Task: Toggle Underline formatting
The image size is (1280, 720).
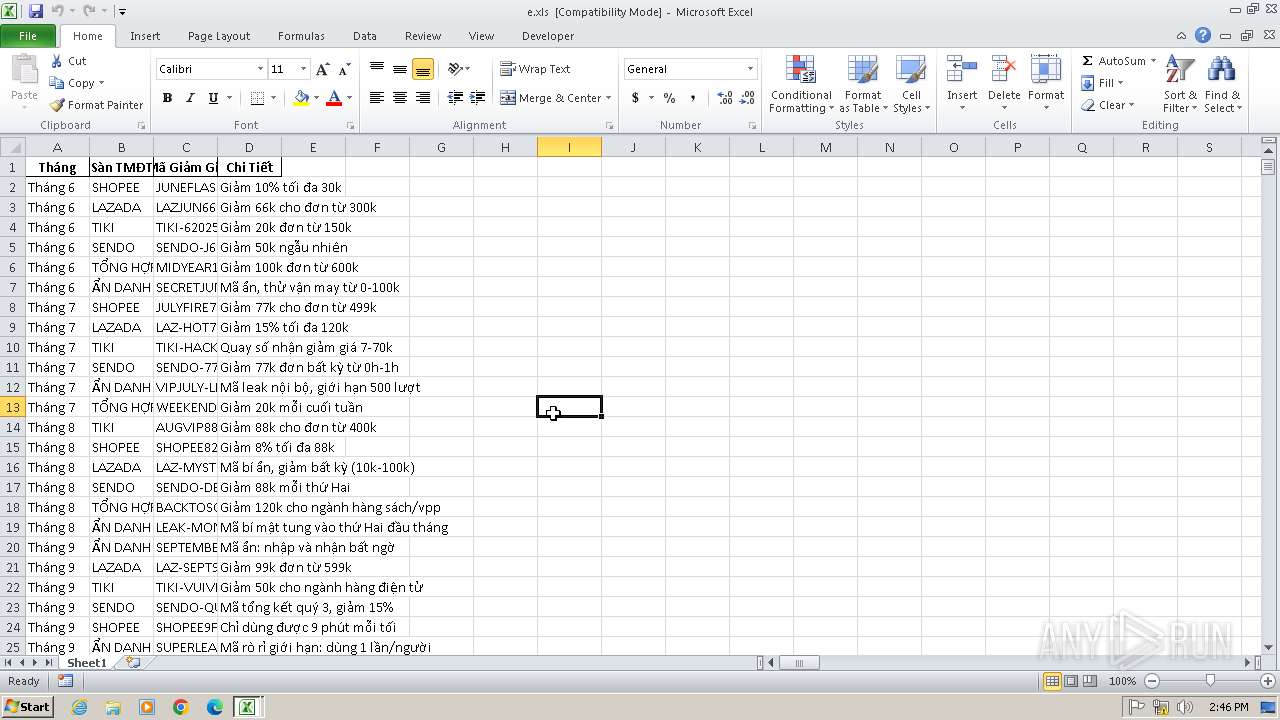Action: [x=213, y=98]
